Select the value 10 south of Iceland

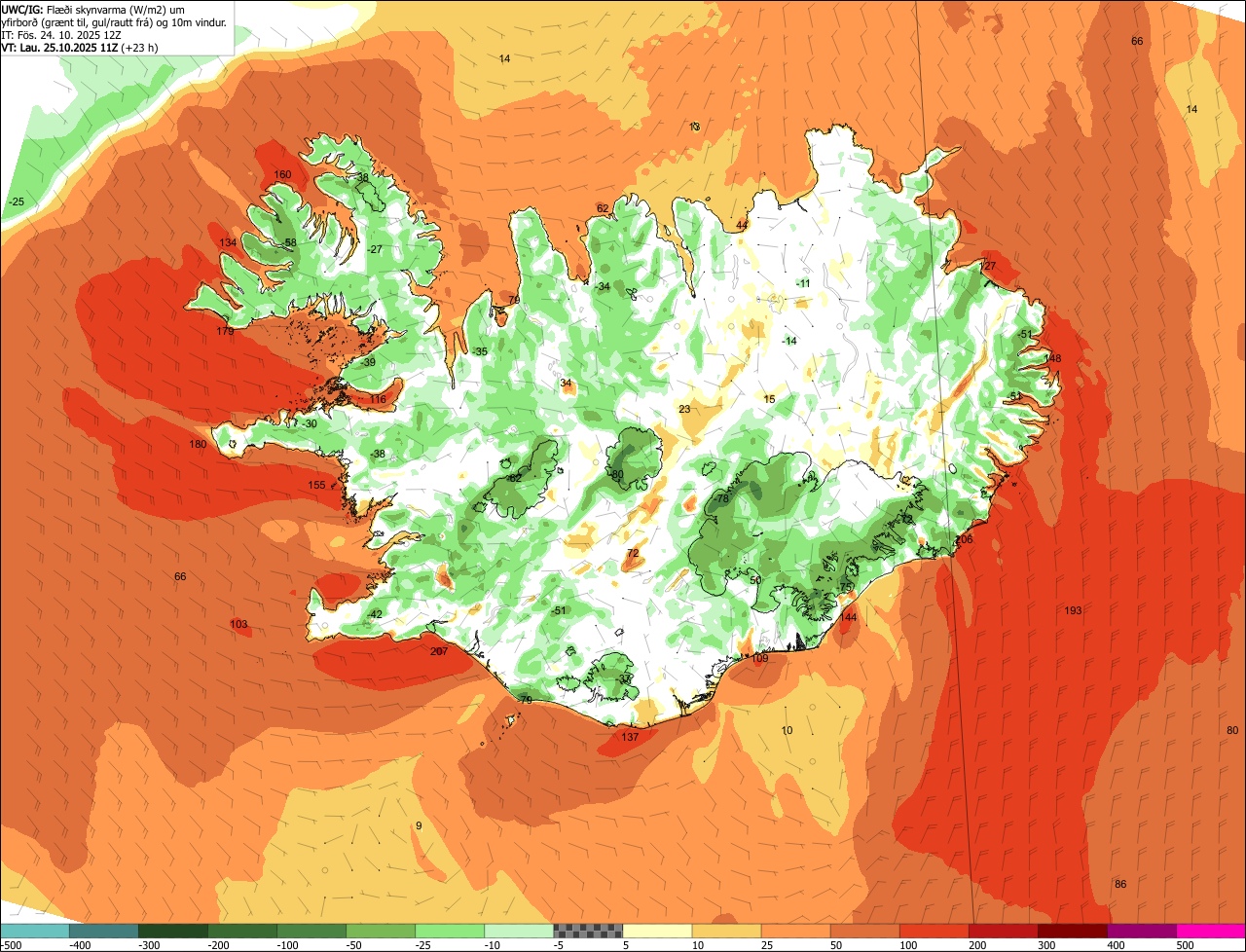click(x=787, y=731)
